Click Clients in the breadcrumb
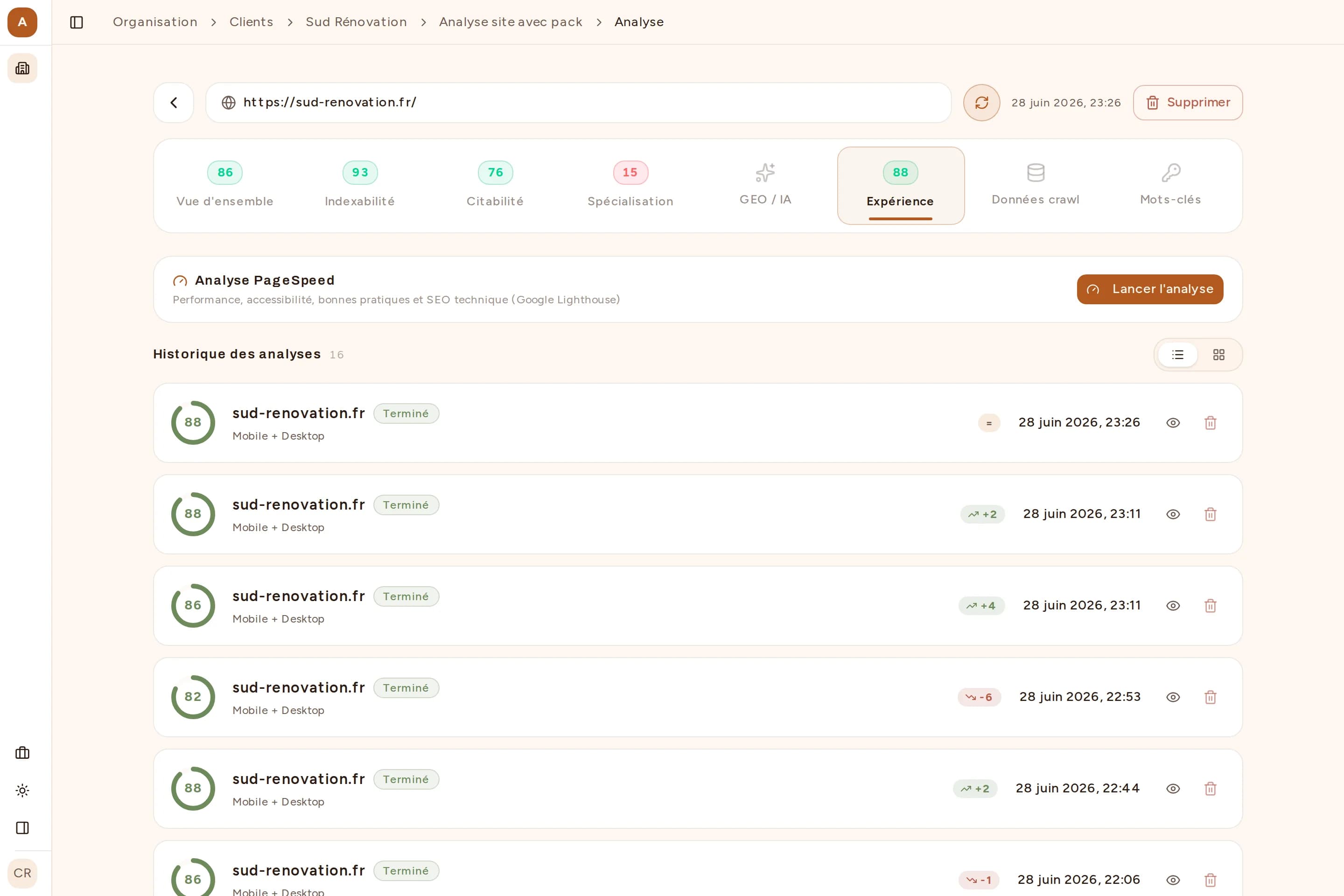The height and width of the screenshot is (896, 1344). click(251, 22)
